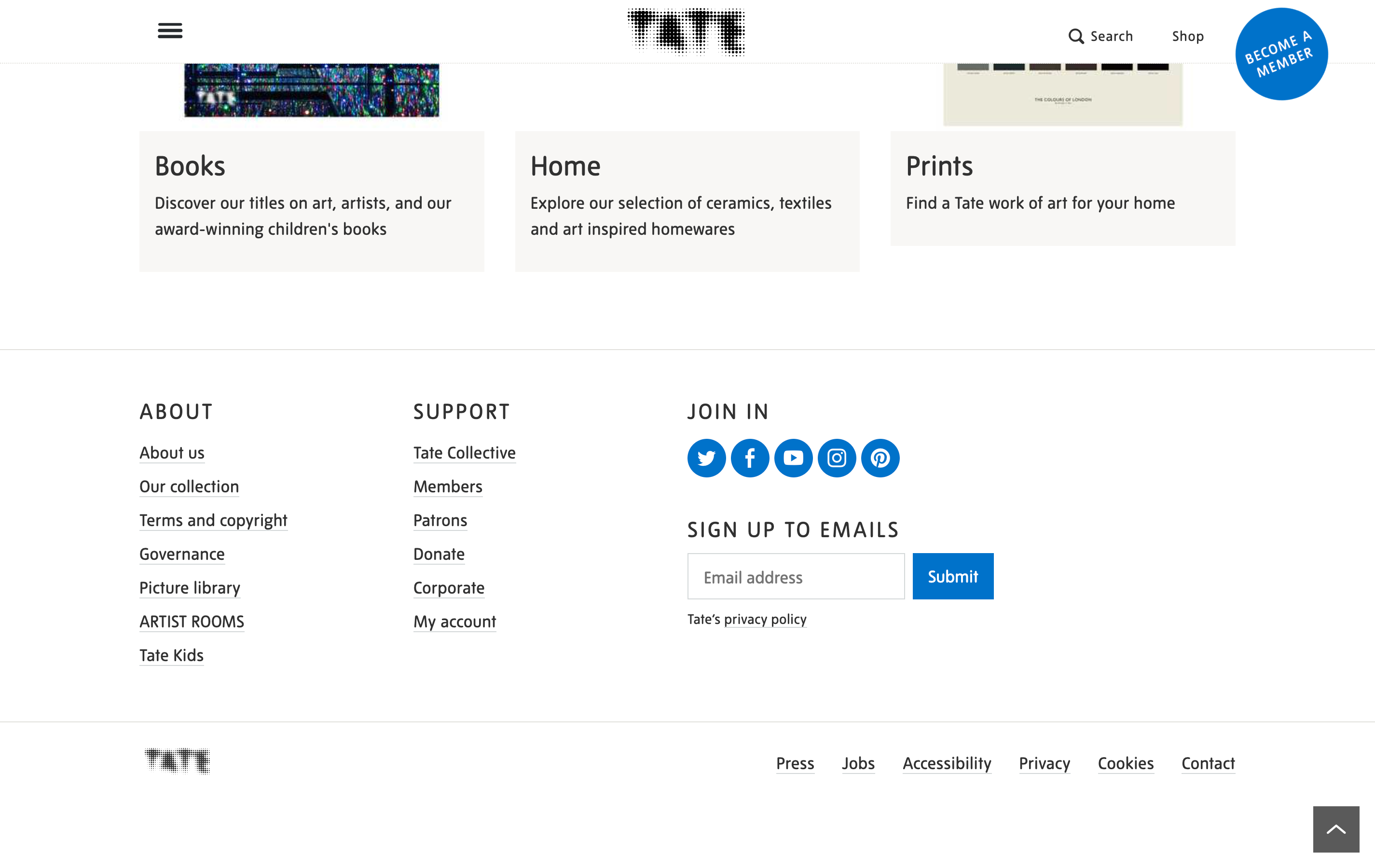
Task: Open the Shop menu item
Action: [x=1188, y=37]
